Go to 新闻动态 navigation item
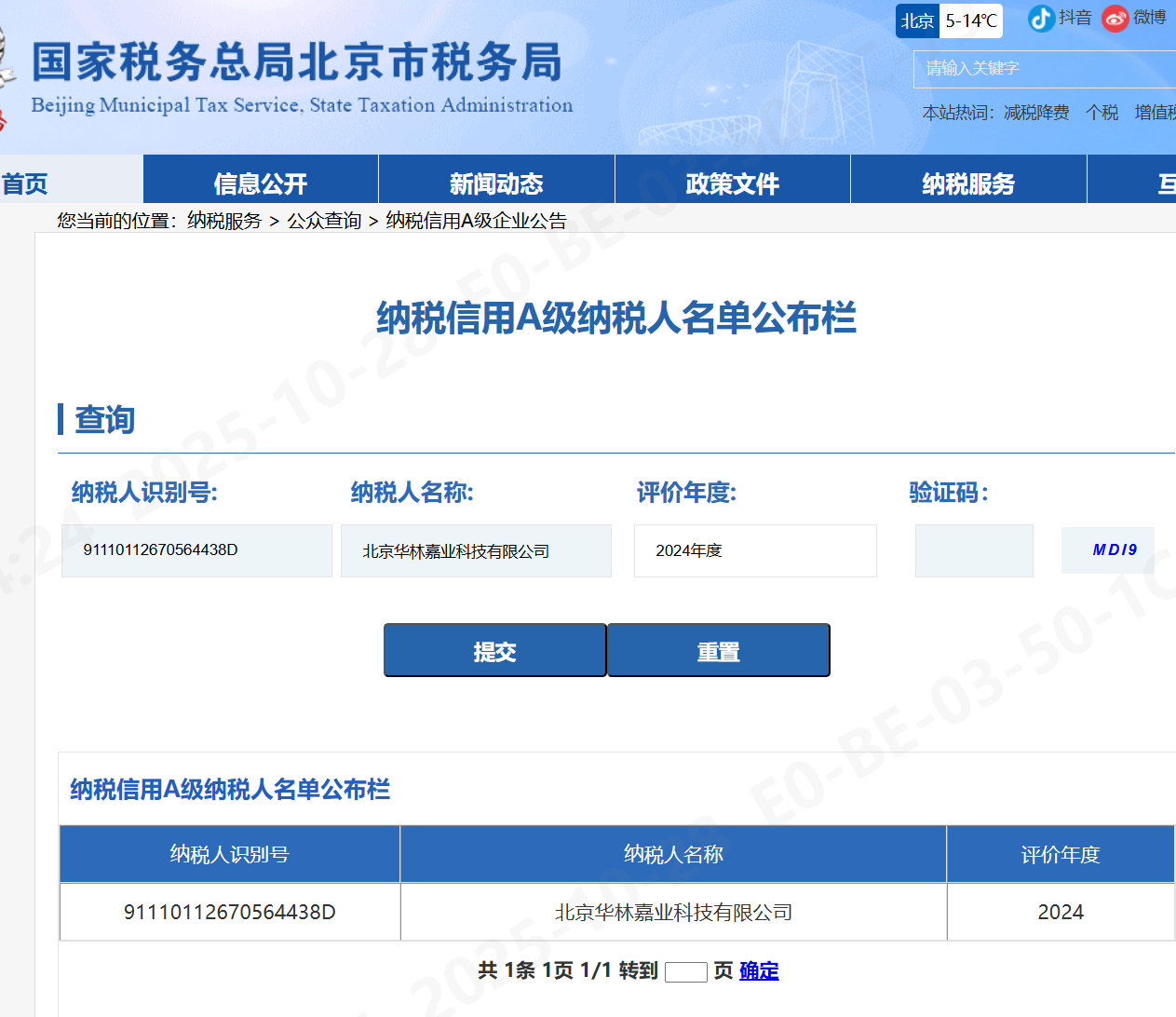 pos(496,183)
